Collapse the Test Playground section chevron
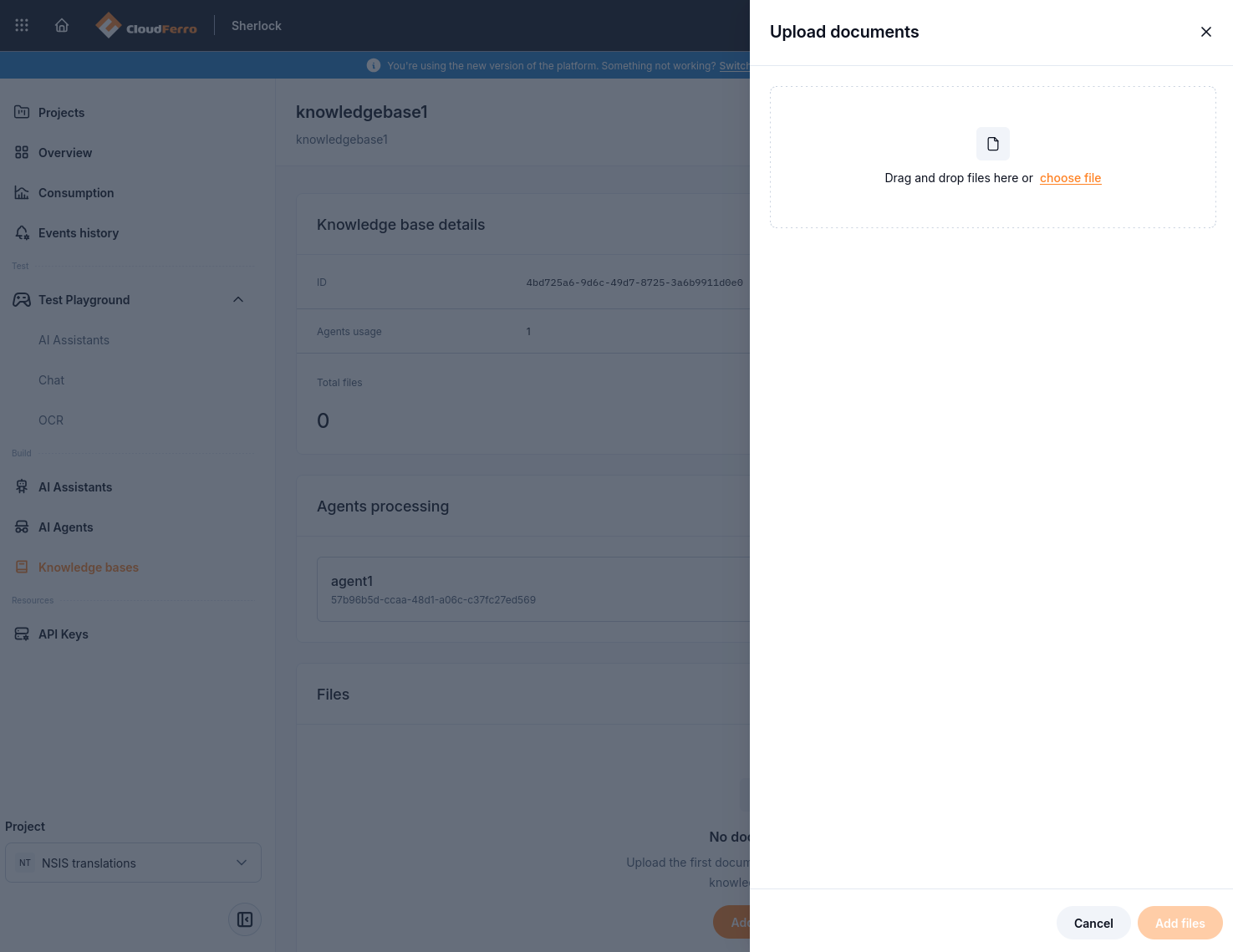The height and width of the screenshot is (952, 1233). [238, 299]
